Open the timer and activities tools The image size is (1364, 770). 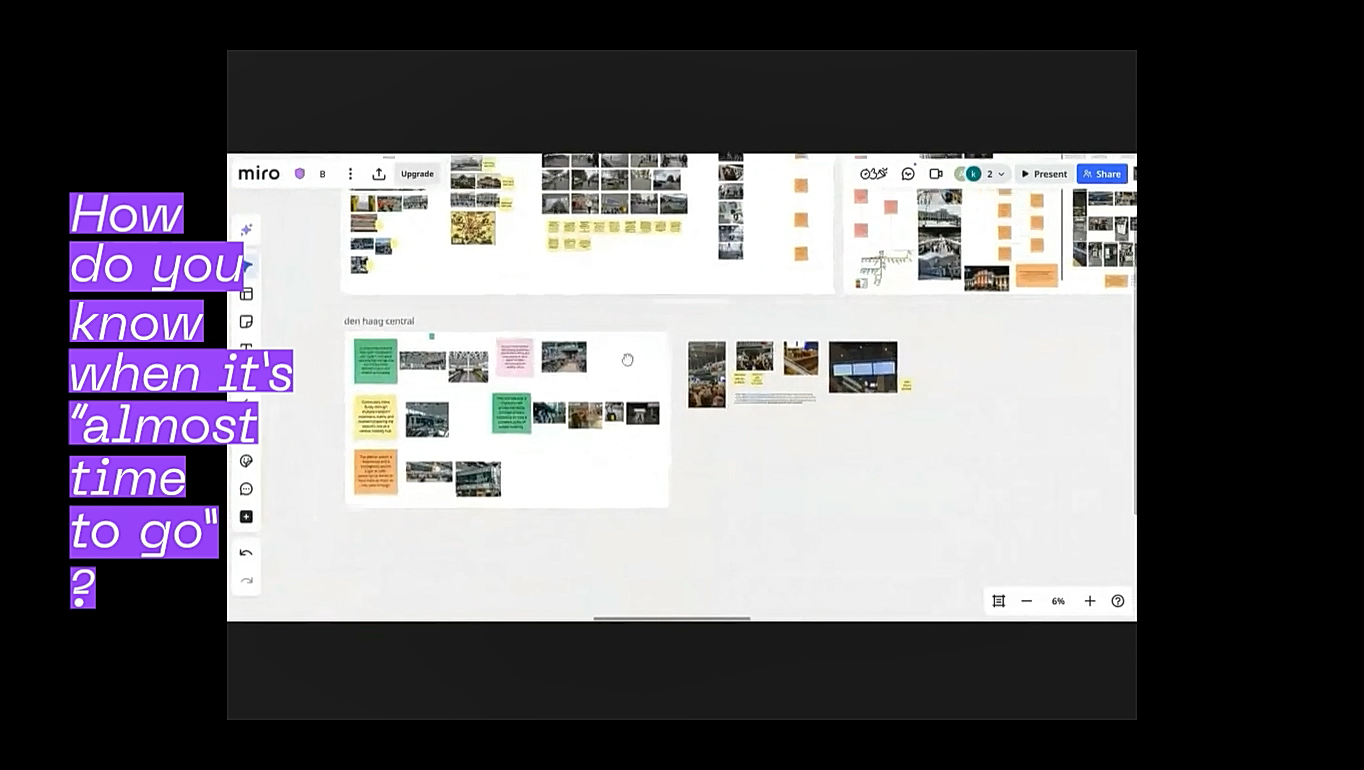(874, 174)
